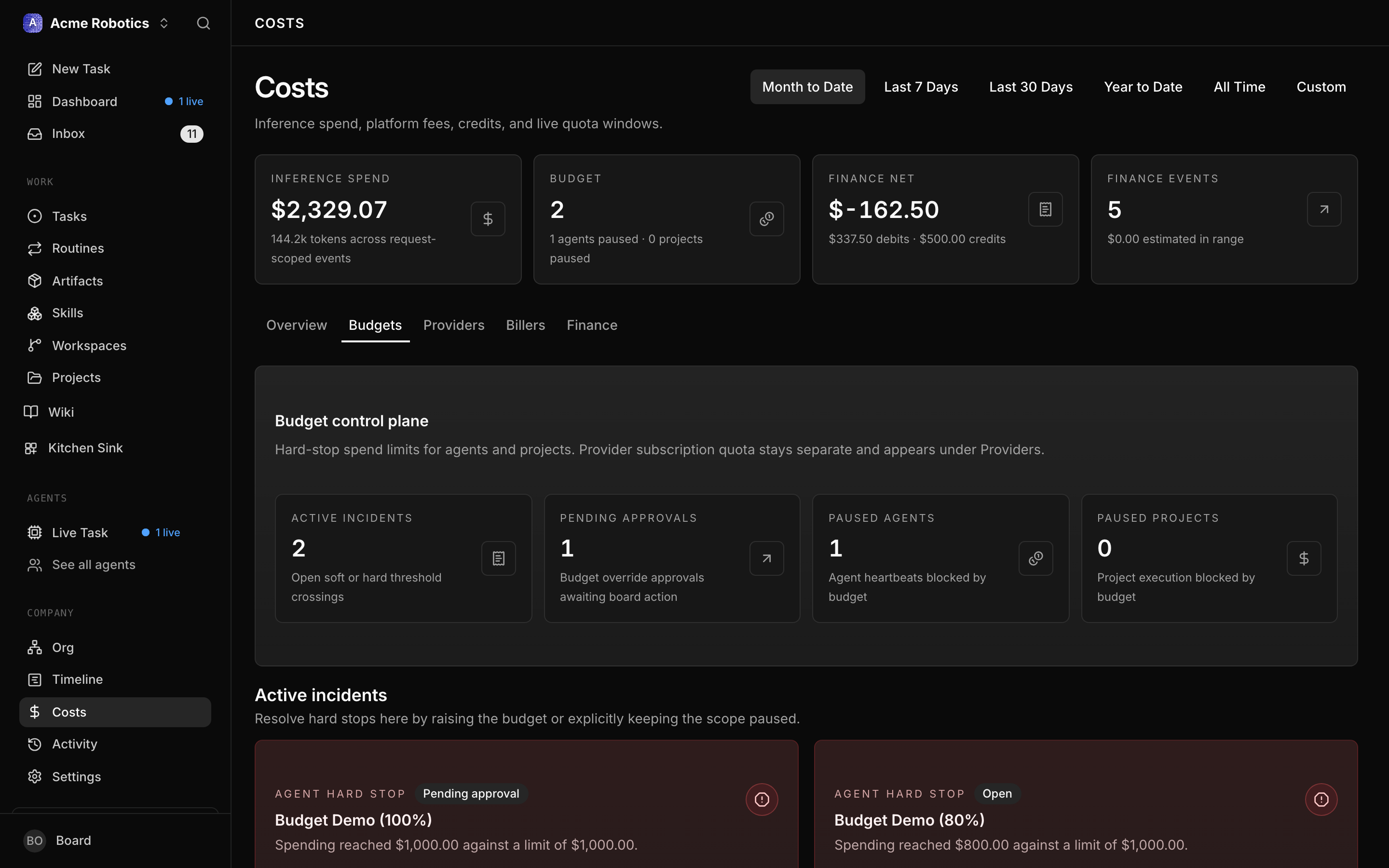Click the New Task compose icon

click(34, 69)
